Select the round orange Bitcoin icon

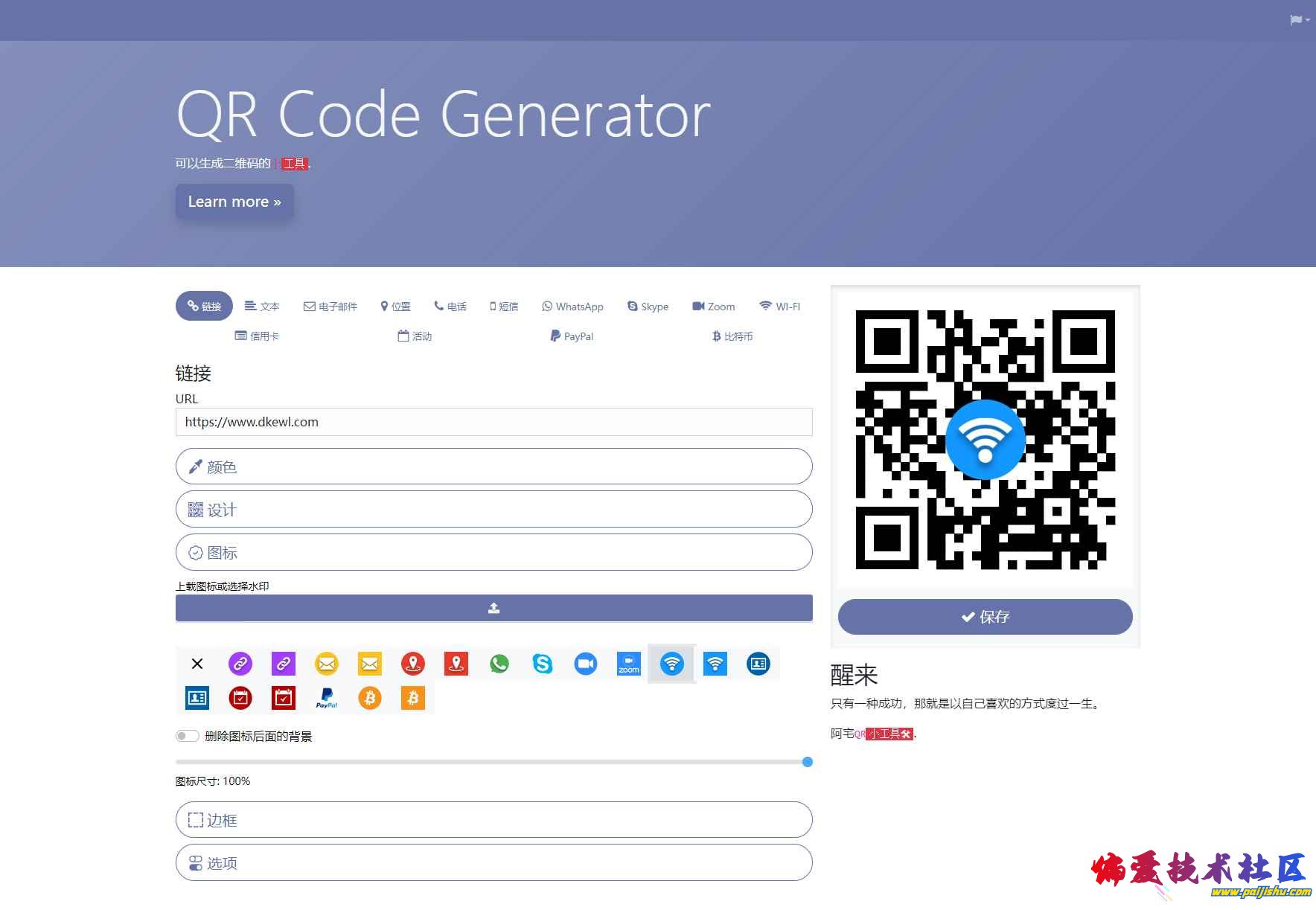click(x=370, y=698)
